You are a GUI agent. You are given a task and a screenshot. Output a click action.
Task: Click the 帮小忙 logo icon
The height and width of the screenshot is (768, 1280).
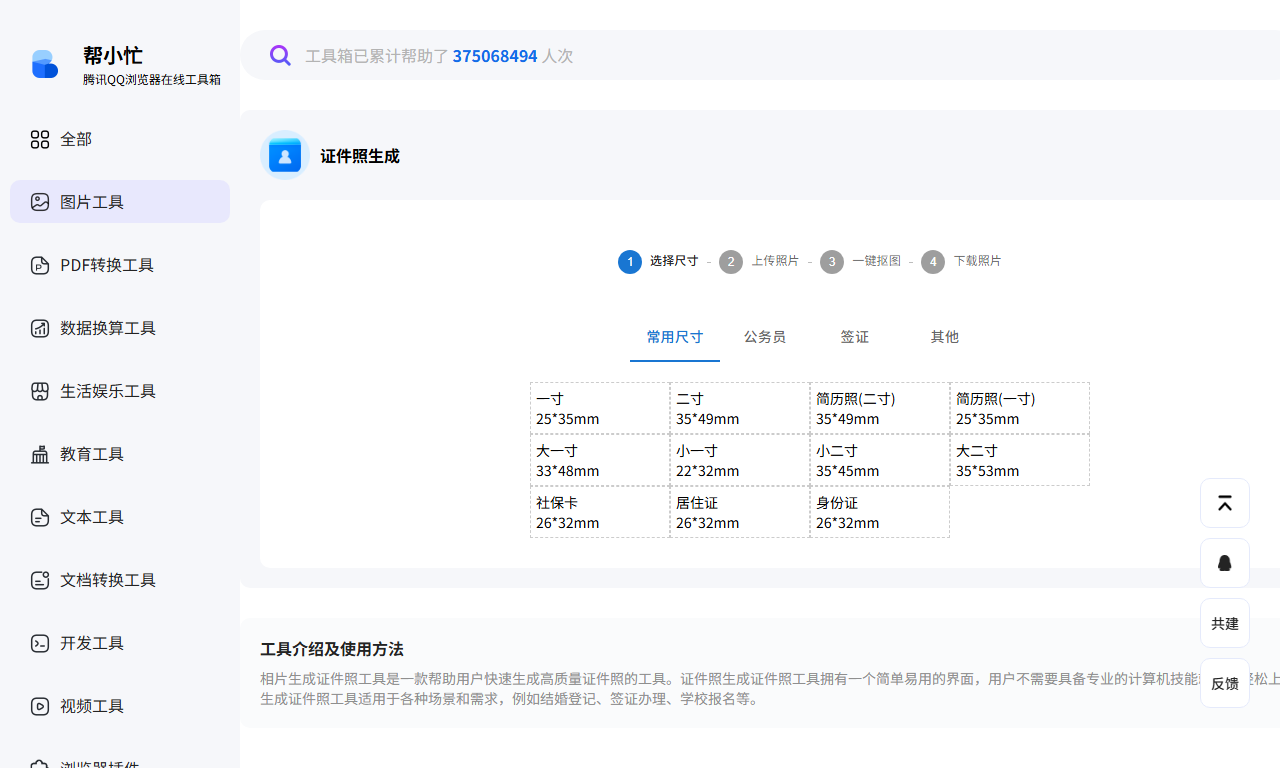point(44,64)
